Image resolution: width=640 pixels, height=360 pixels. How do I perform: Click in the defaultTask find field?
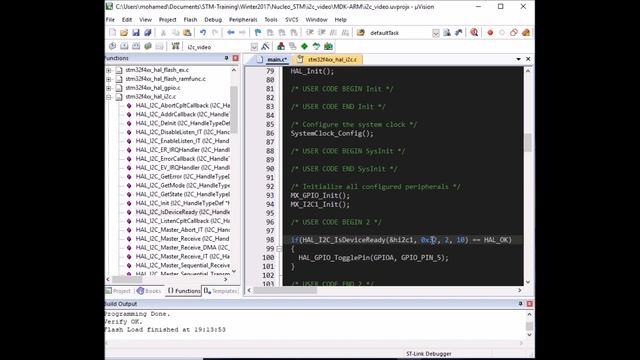pos(399,33)
